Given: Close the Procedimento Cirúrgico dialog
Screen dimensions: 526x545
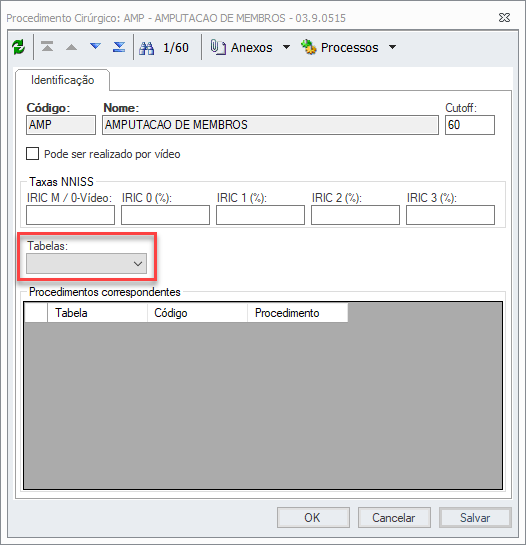Looking at the screenshot, I should coord(504,17).
